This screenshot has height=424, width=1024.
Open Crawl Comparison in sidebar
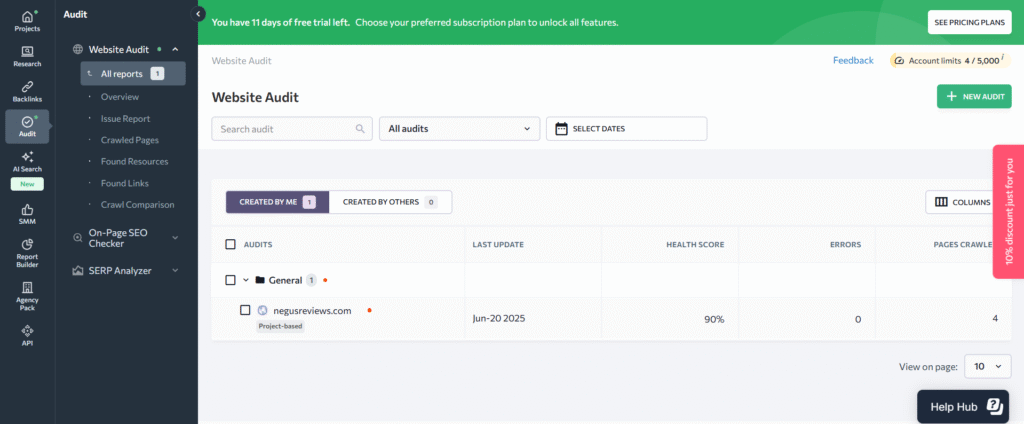click(x=138, y=204)
